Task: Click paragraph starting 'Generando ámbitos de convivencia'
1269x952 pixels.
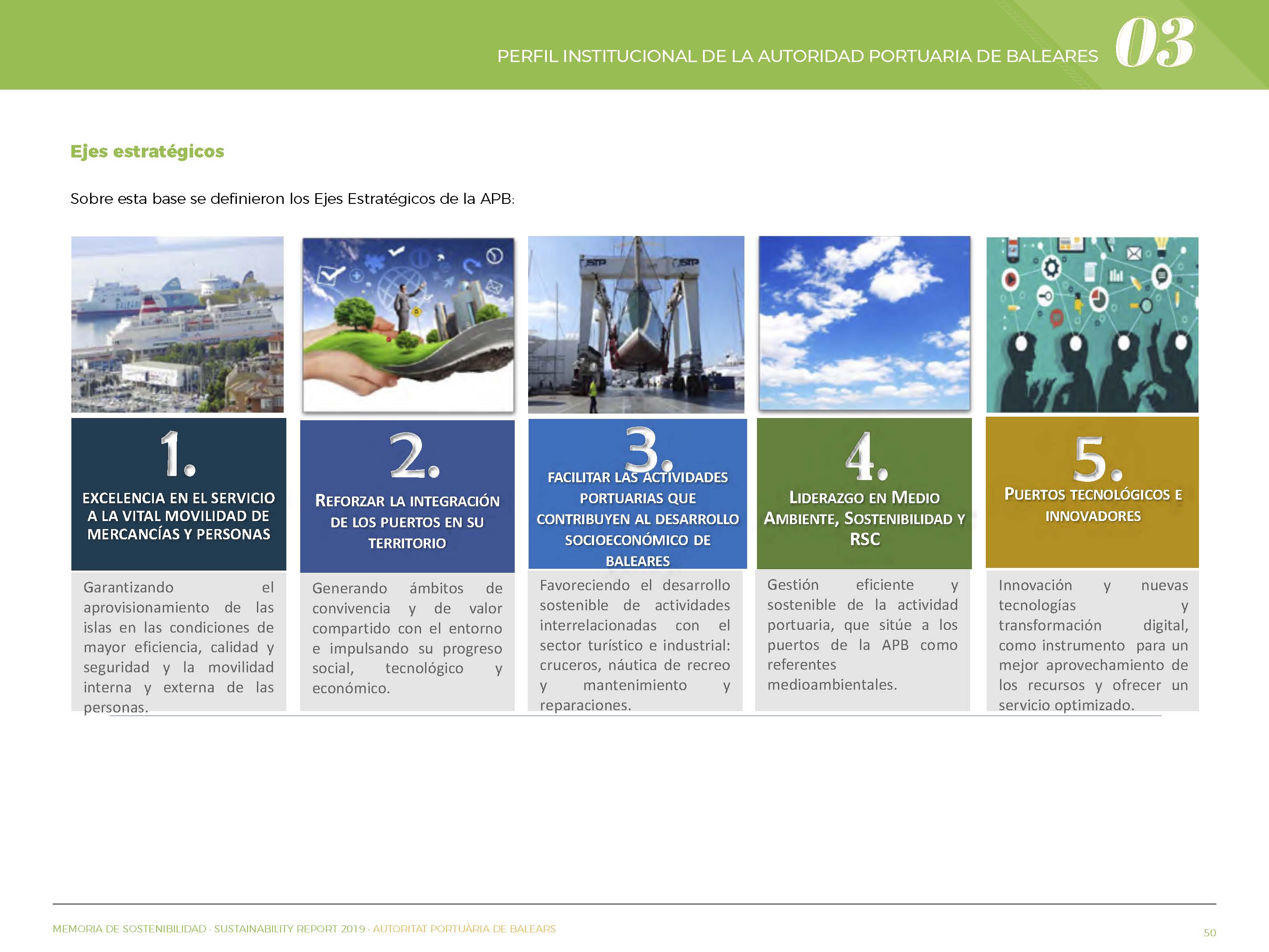Action: (x=407, y=638)
